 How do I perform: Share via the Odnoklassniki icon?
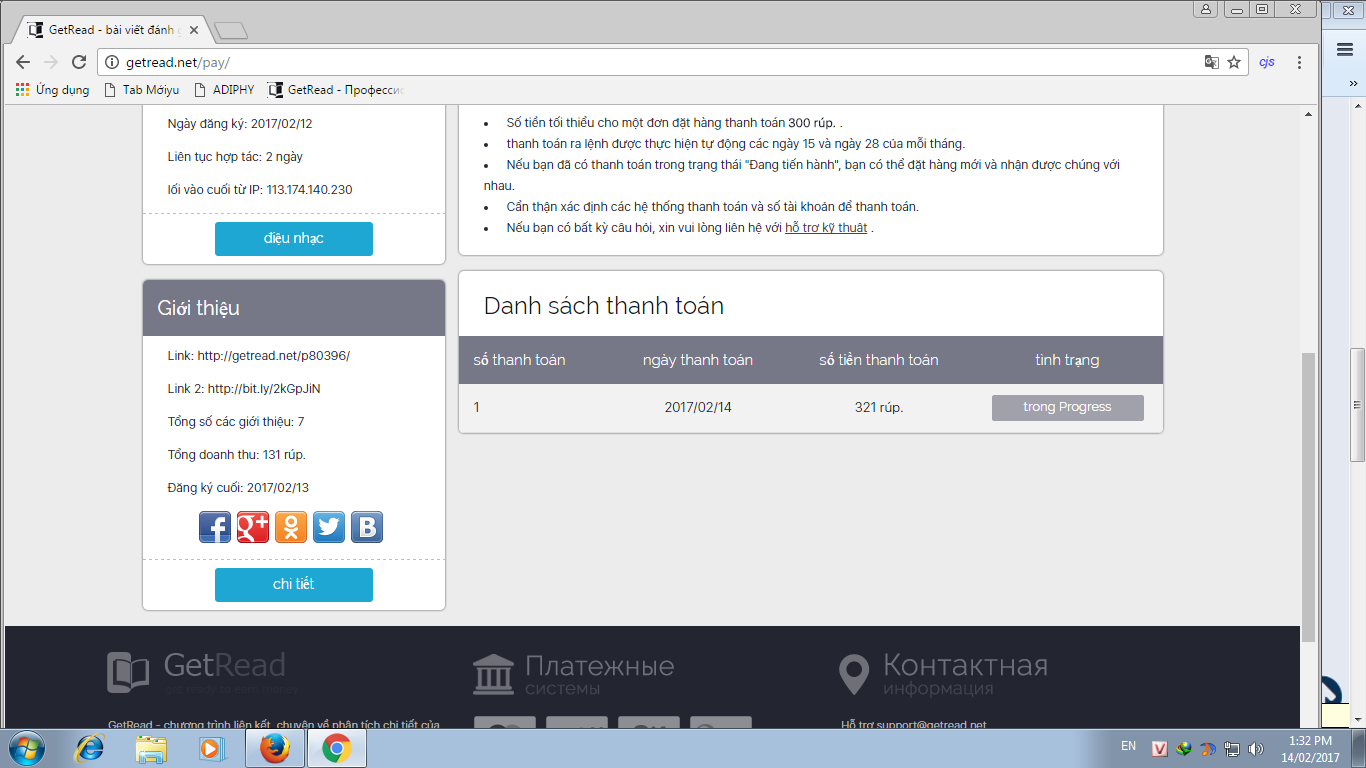(291, 527)
